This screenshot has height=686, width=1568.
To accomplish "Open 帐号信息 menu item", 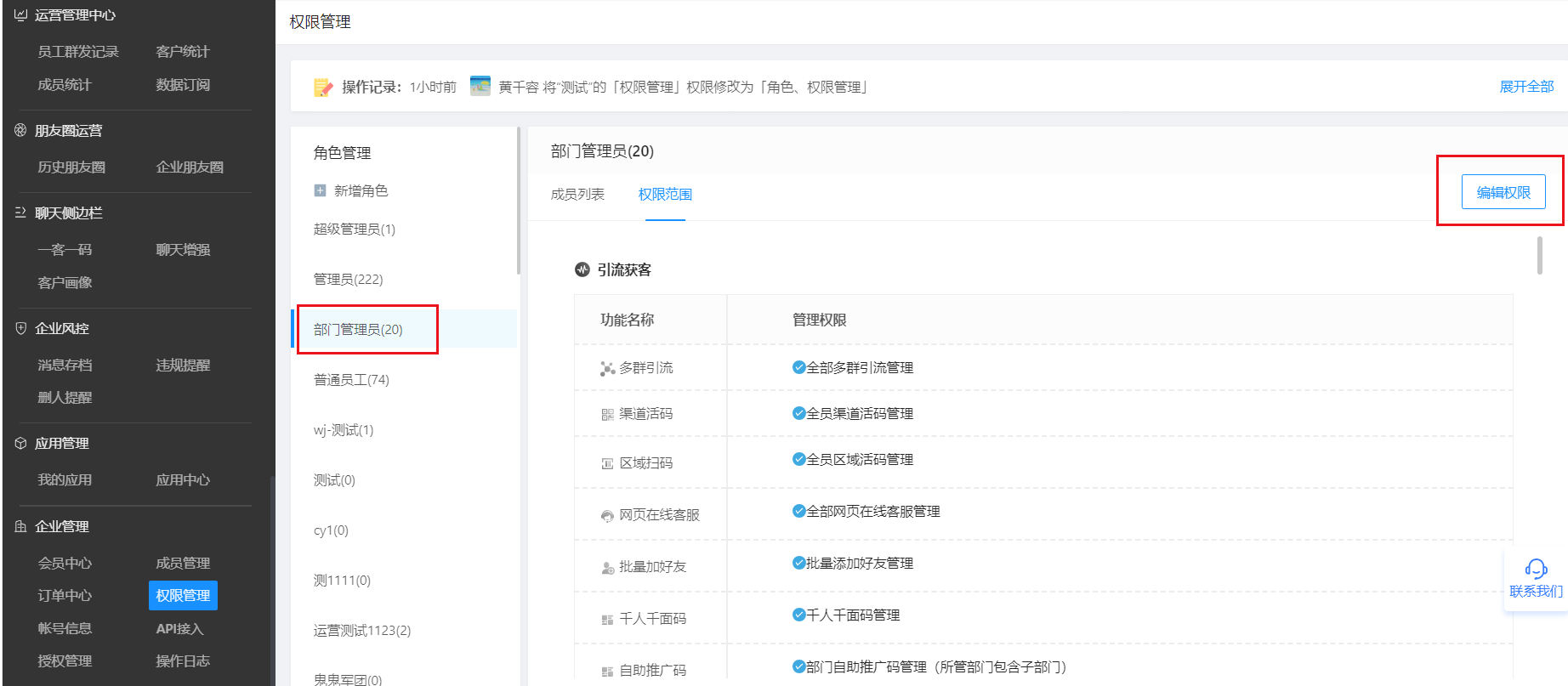I will (x=65, y=628).
